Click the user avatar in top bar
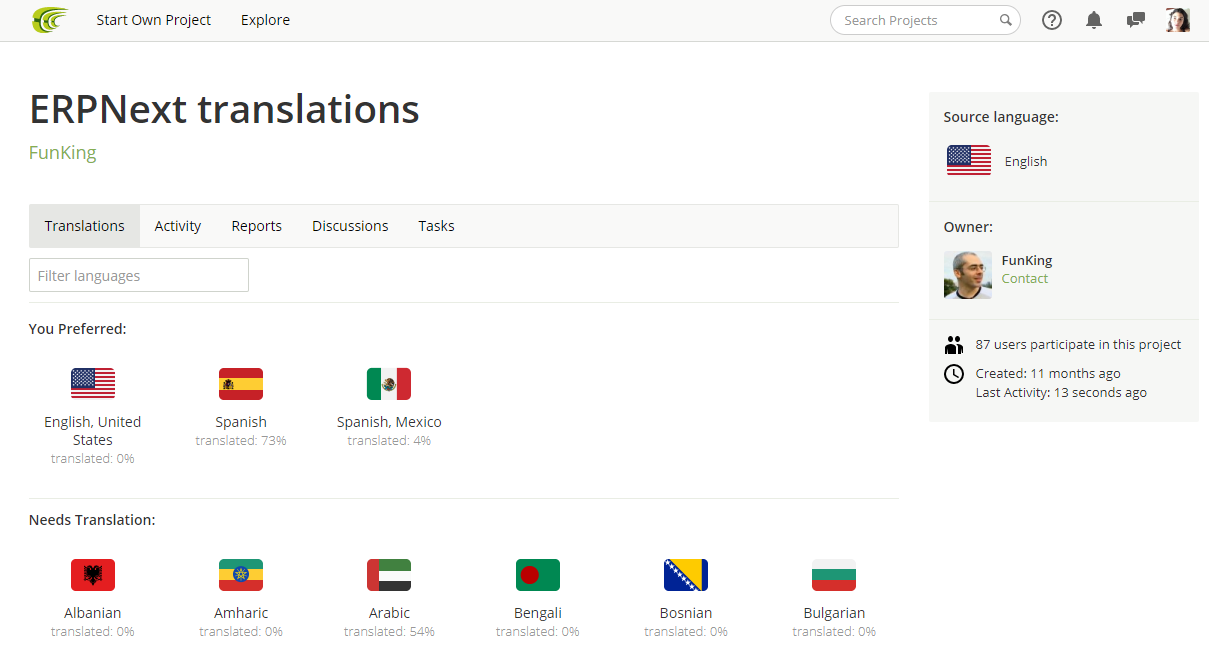Image resolution: width=1209 pixels, height=648 pixels. click(x=1178, y=20)
